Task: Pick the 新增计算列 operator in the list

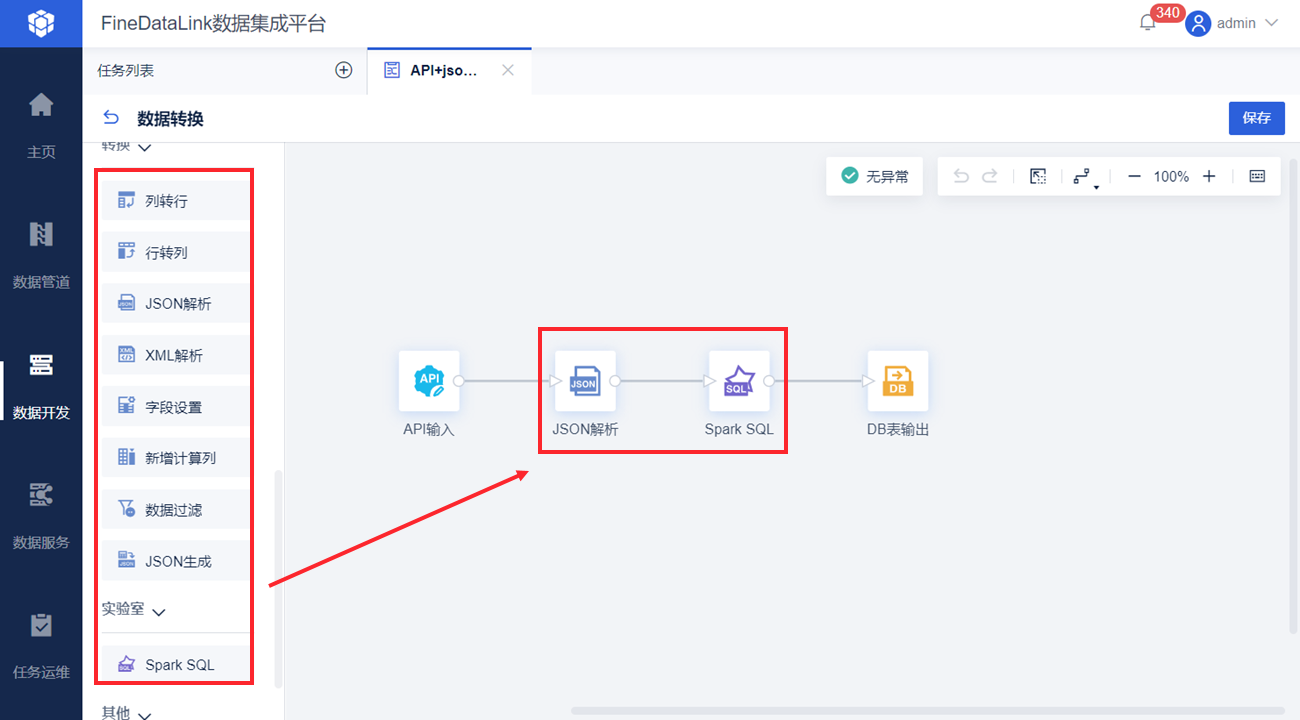Action: pos(175,457)
